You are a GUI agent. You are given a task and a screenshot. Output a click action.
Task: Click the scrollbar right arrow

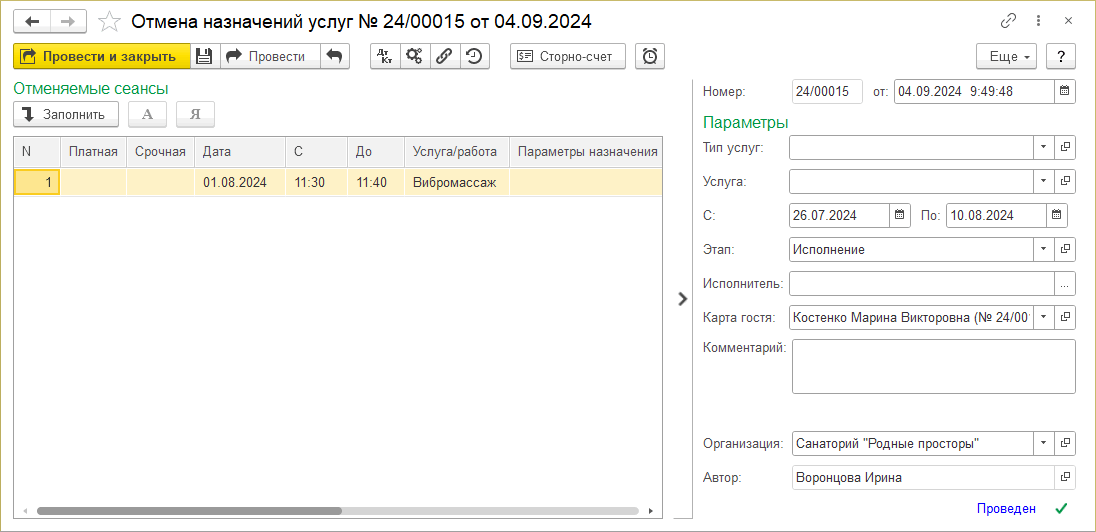tap(651, 511)
